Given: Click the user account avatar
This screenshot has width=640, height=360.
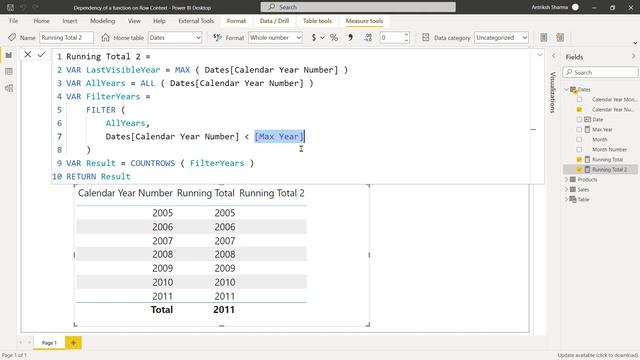Looking at the screenshot, I should coord(575,7).
